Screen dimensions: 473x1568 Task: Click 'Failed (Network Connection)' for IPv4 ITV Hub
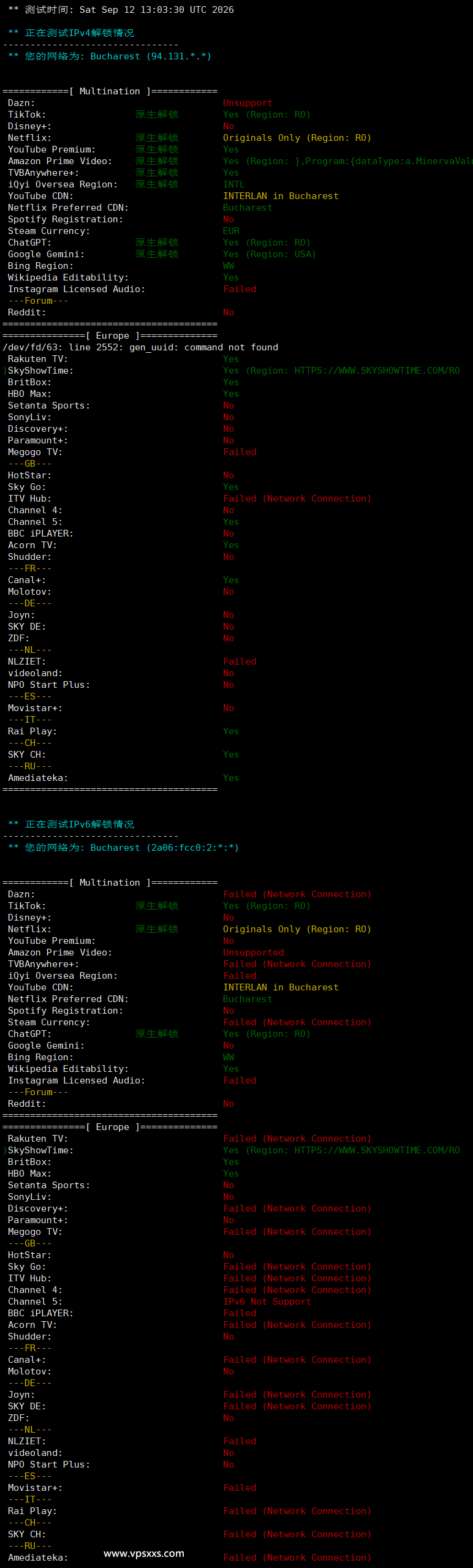tap(297, 499)
